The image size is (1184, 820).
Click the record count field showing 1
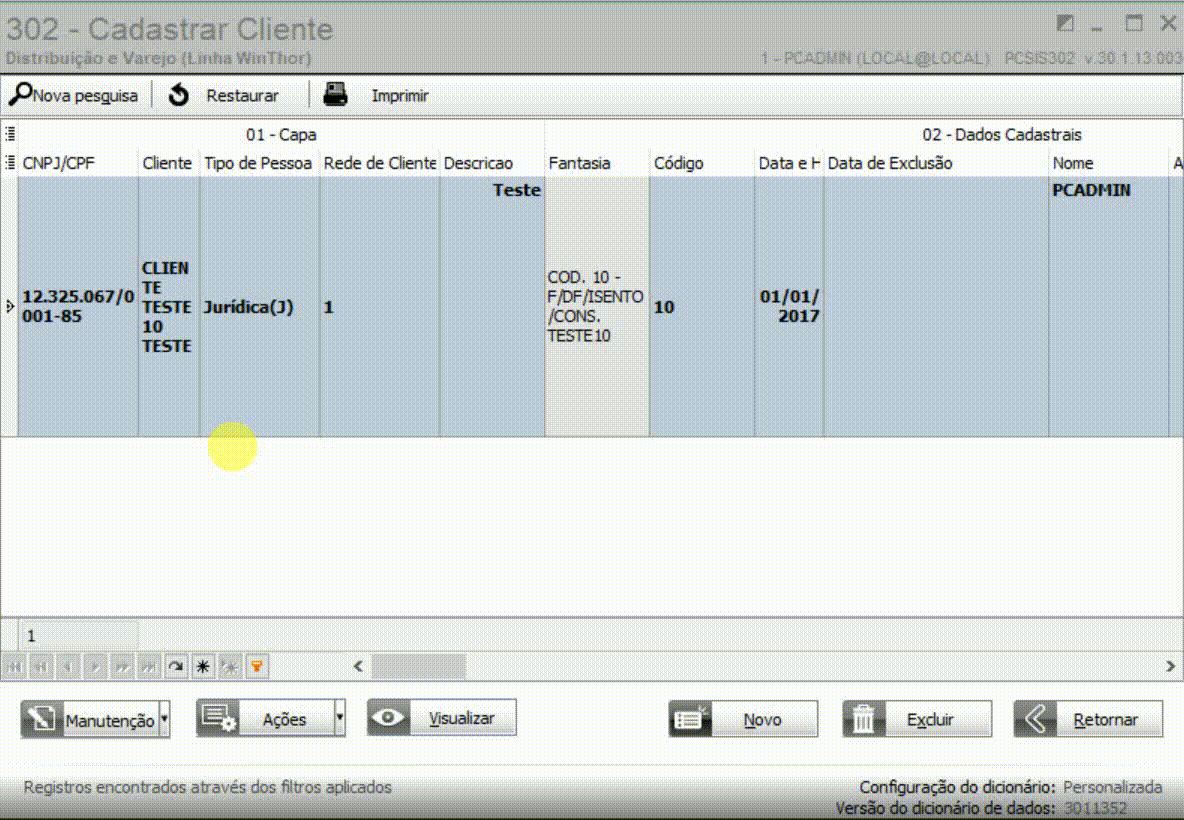pos(78,636)
